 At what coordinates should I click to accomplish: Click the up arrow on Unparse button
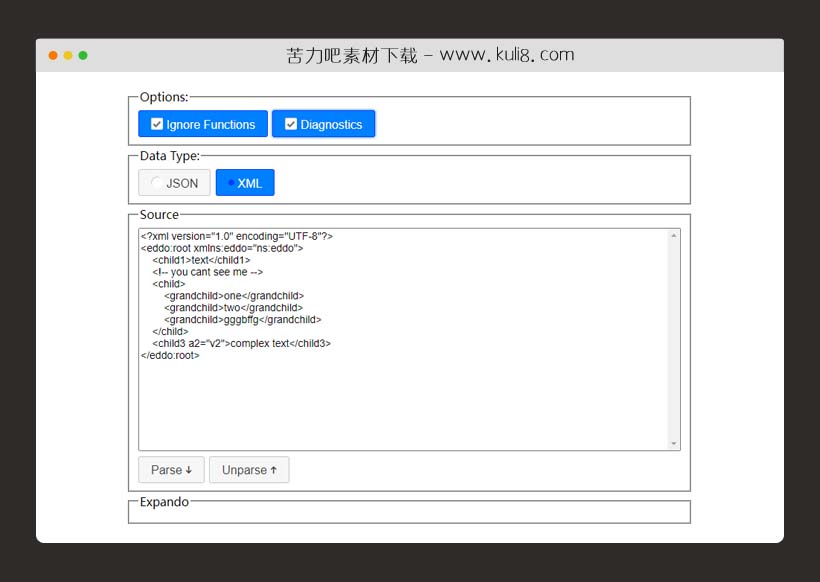point(272,469)
